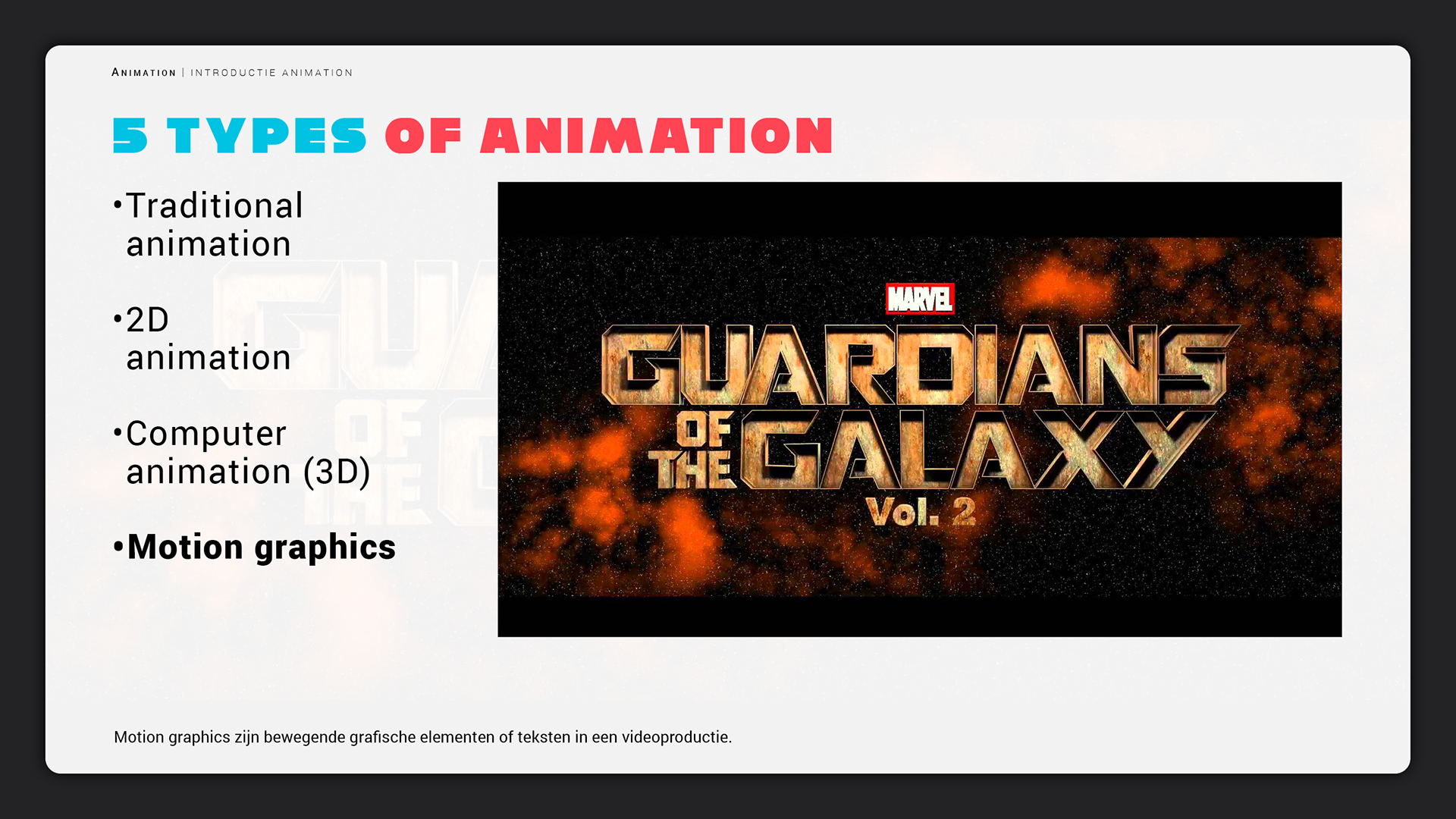Click the 'Introductie Animation' breadcrumb text
Screen dimensions: 1456x819
271,73
